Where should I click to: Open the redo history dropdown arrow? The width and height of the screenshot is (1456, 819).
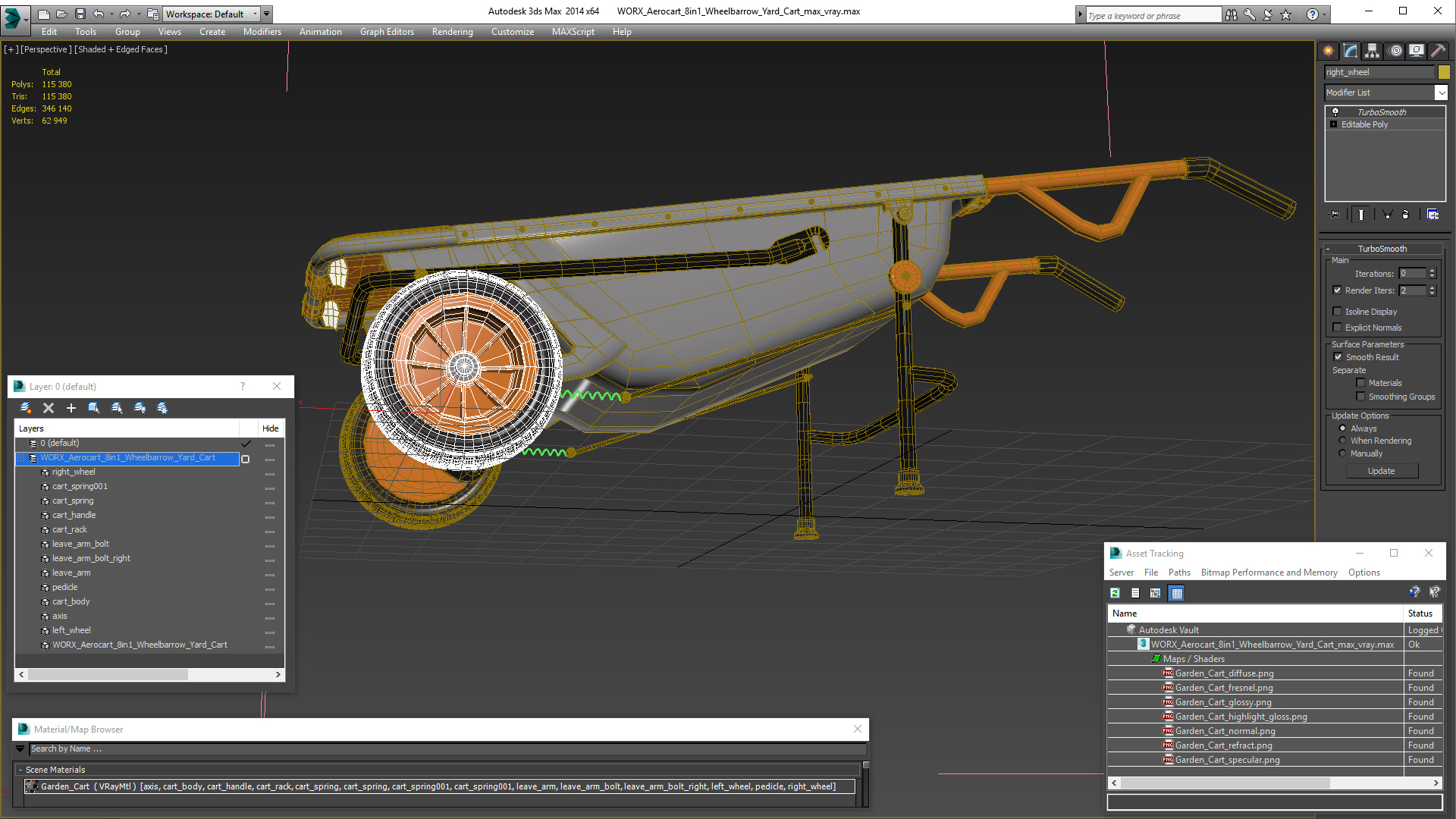coord(138,14)
